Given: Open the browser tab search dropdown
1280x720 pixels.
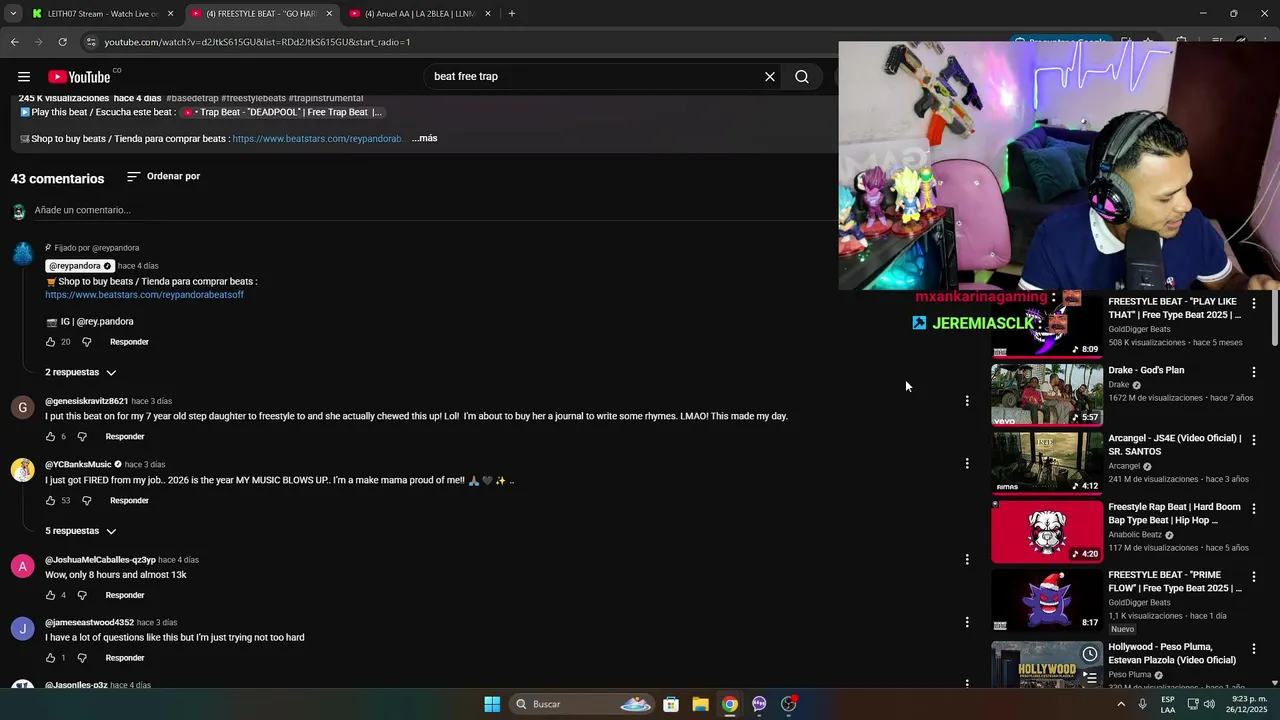Looking at the screenshot, I should click(13, 14).
